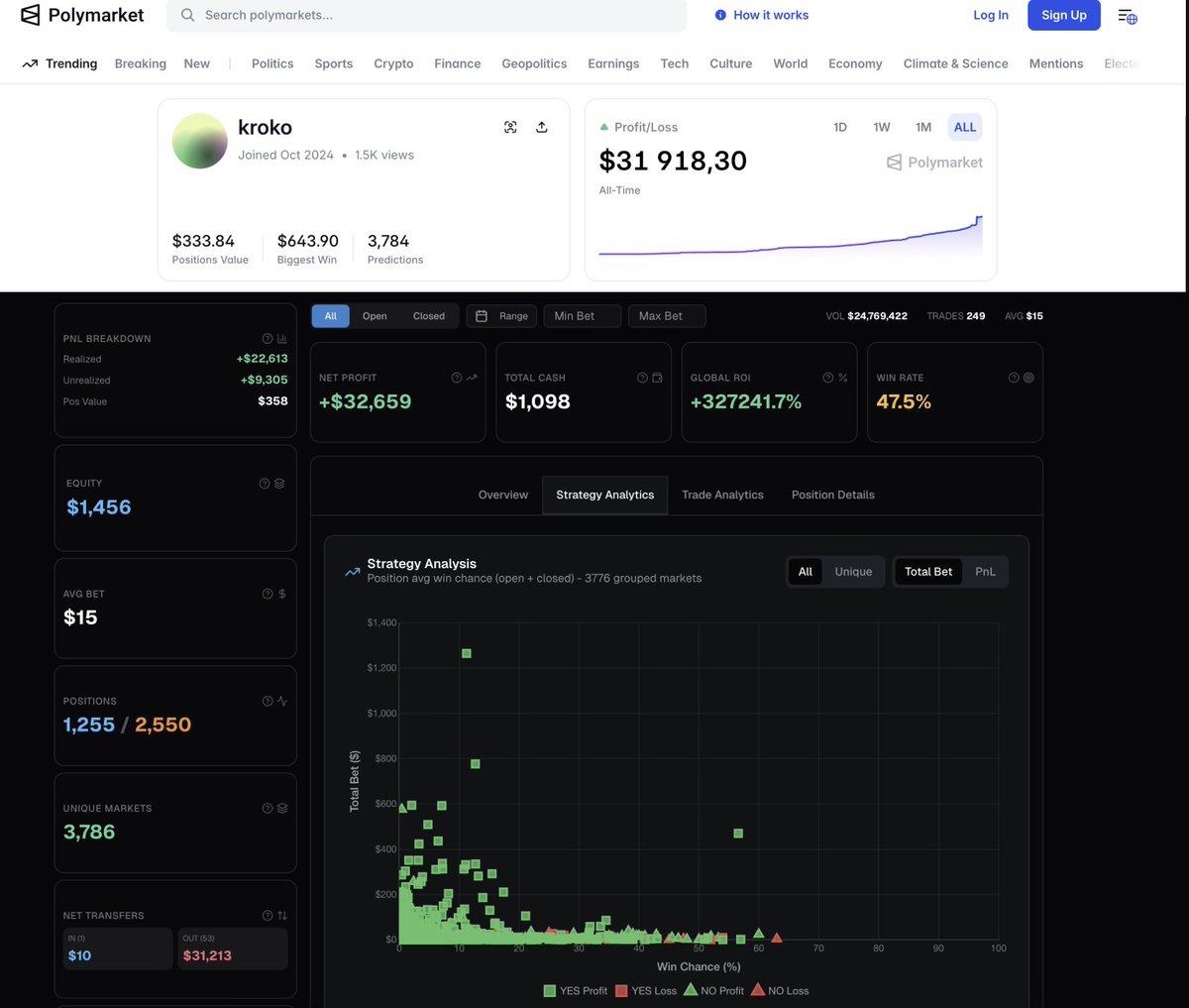Image resolution: width=1189 pixels, height=1008 pixels.
Task: Click the kroko avatar image
Action: pos(200,141)
